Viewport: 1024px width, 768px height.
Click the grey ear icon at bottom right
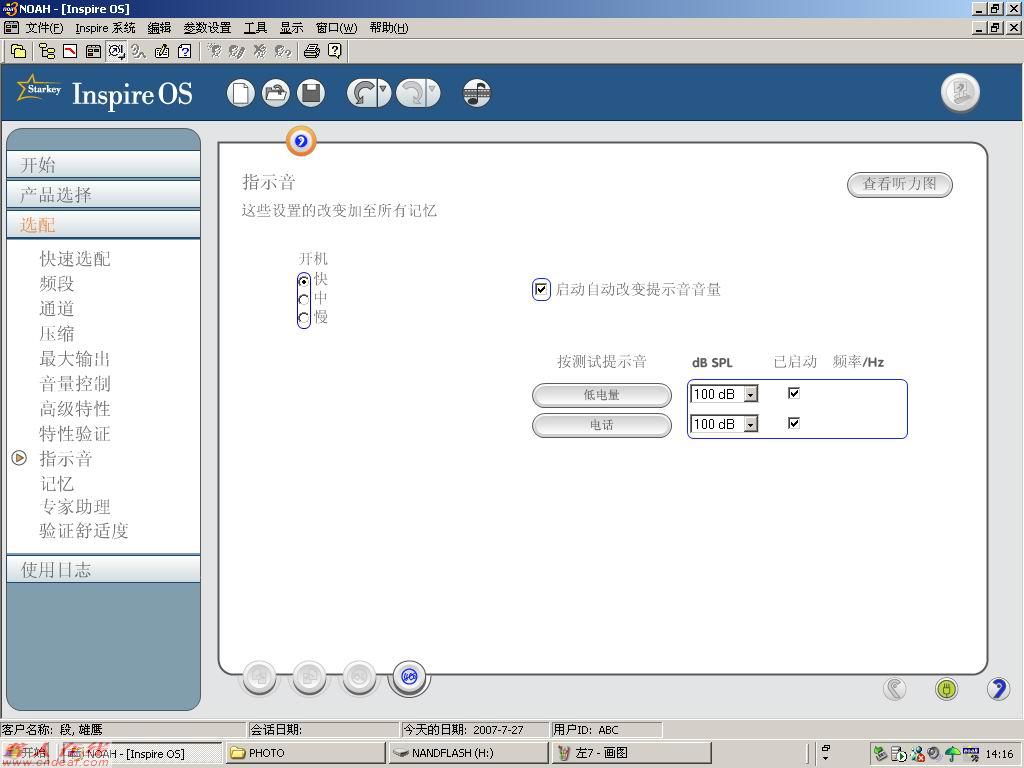895,688
